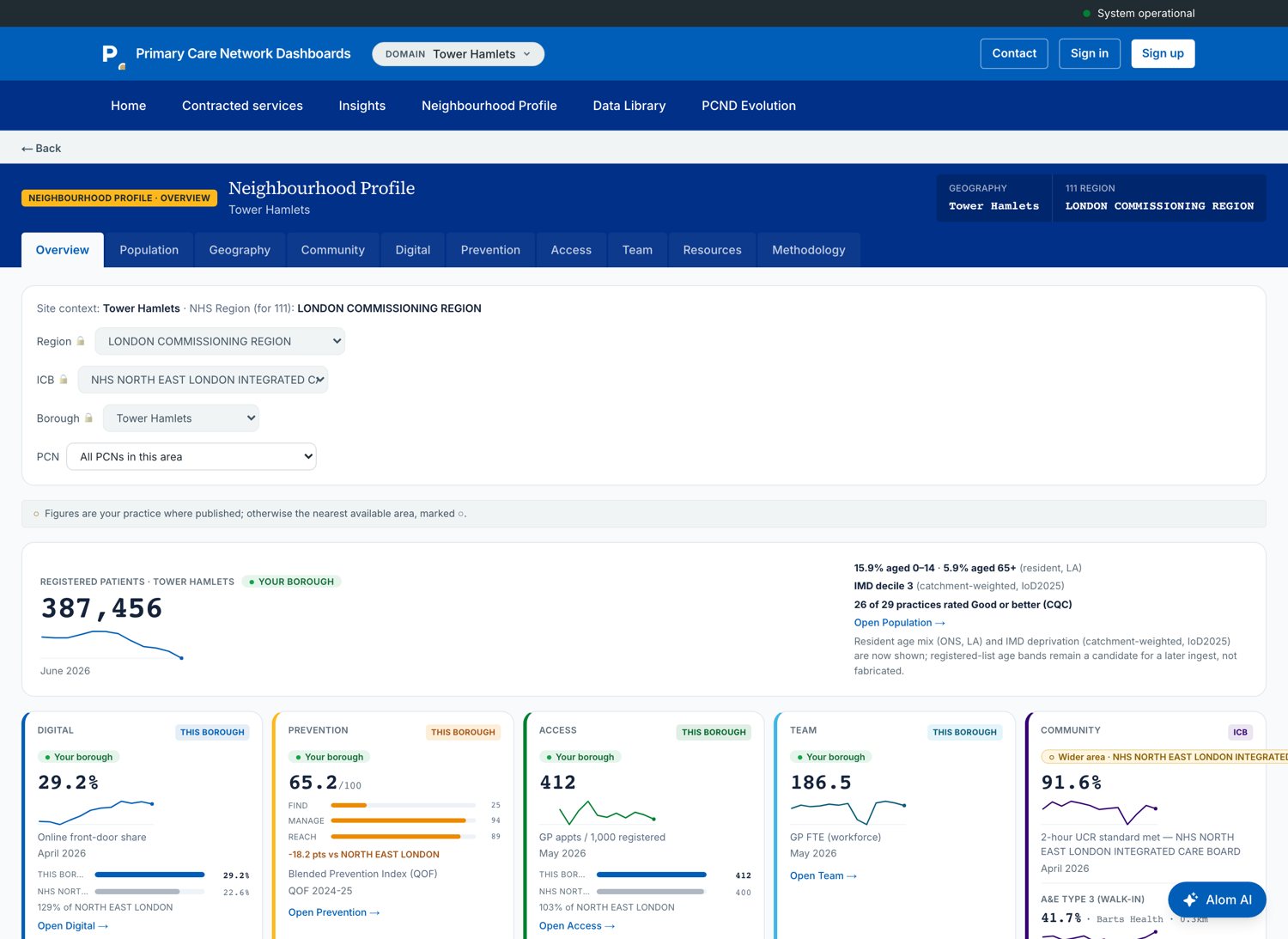The width and height of the screenshot is (1288, 939).
Task: Click the PCND logo icon
Action: pyautogui.click(x=113, y=55)
